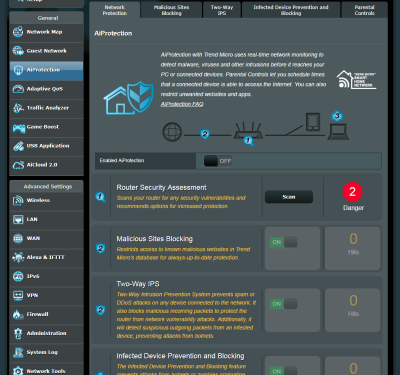Click the red Danger count badge
Screen dimensions: 400x375
coord(352,192)
